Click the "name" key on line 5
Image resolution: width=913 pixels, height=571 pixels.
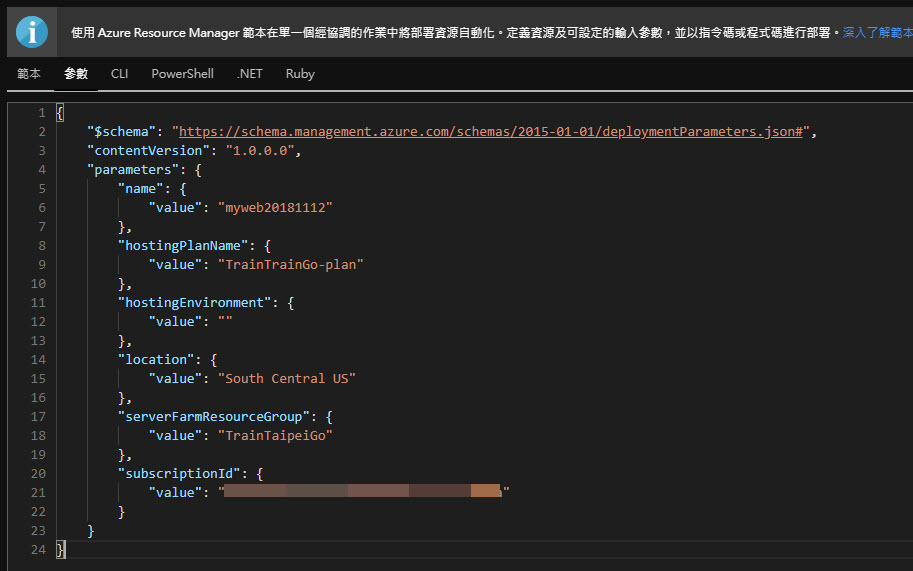(x=140, y=189)
